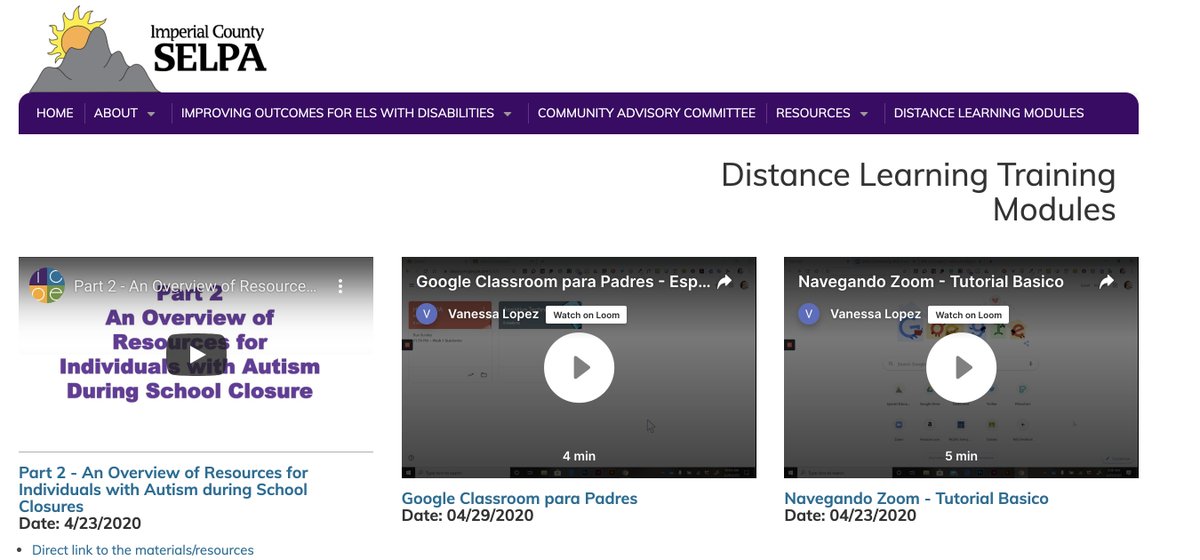Play the Google Classroom para Padres video
Screen dimensions: 1200x560
pyautogui.click(x=579, y=368)
